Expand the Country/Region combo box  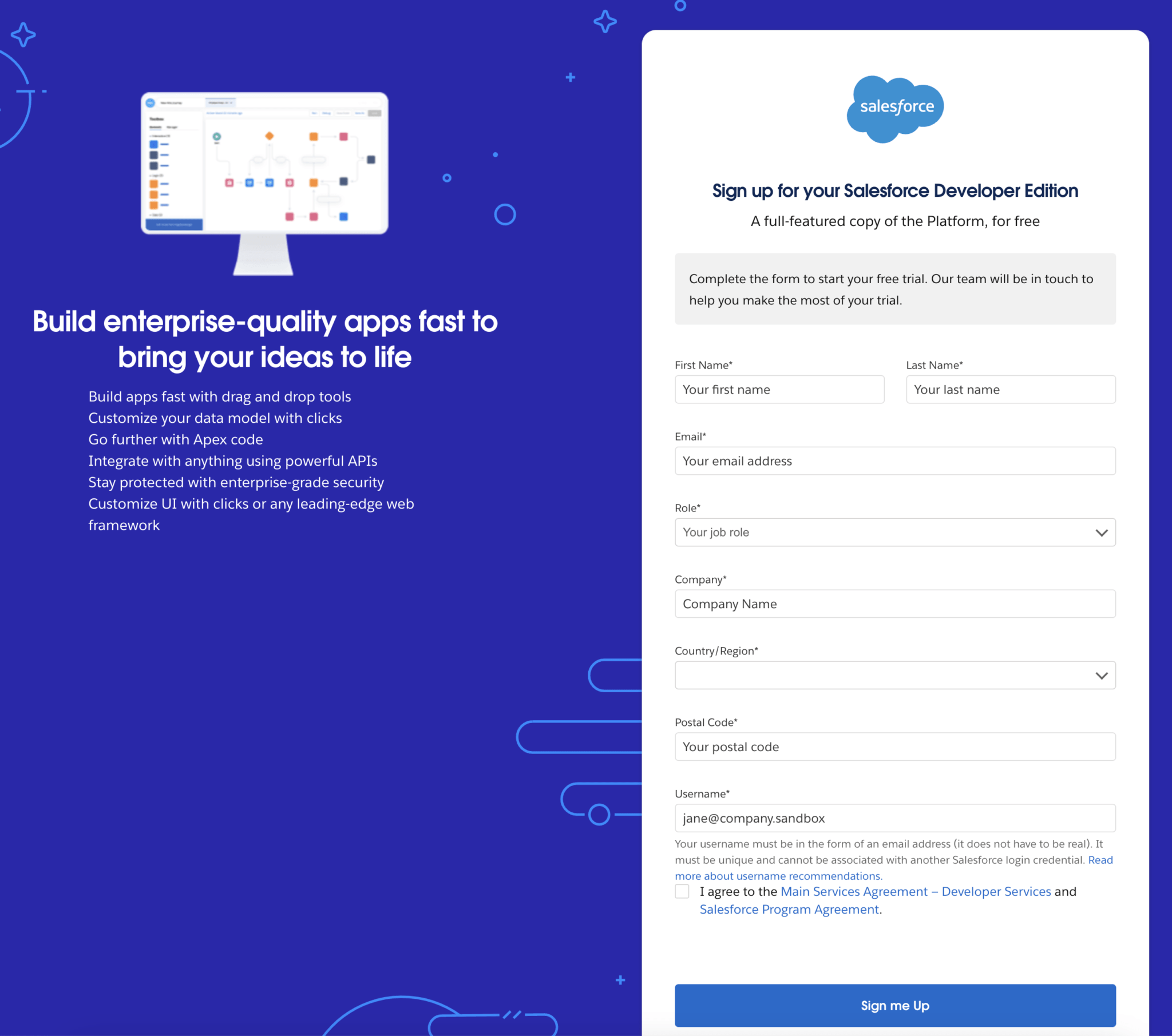click(883, 676)
